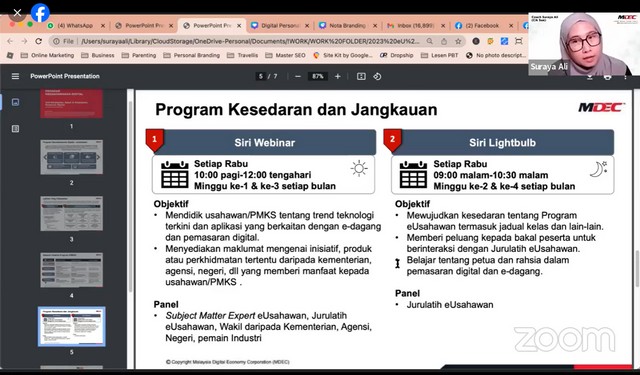Click the zoom out minus icon
640x375 pixels.
coord(298,76)
